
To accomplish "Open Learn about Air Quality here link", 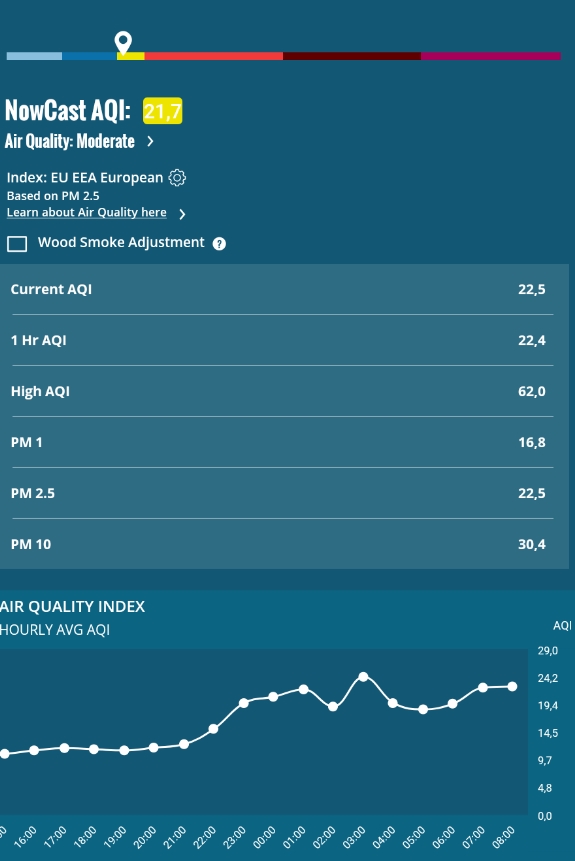I will coord(86,213).
